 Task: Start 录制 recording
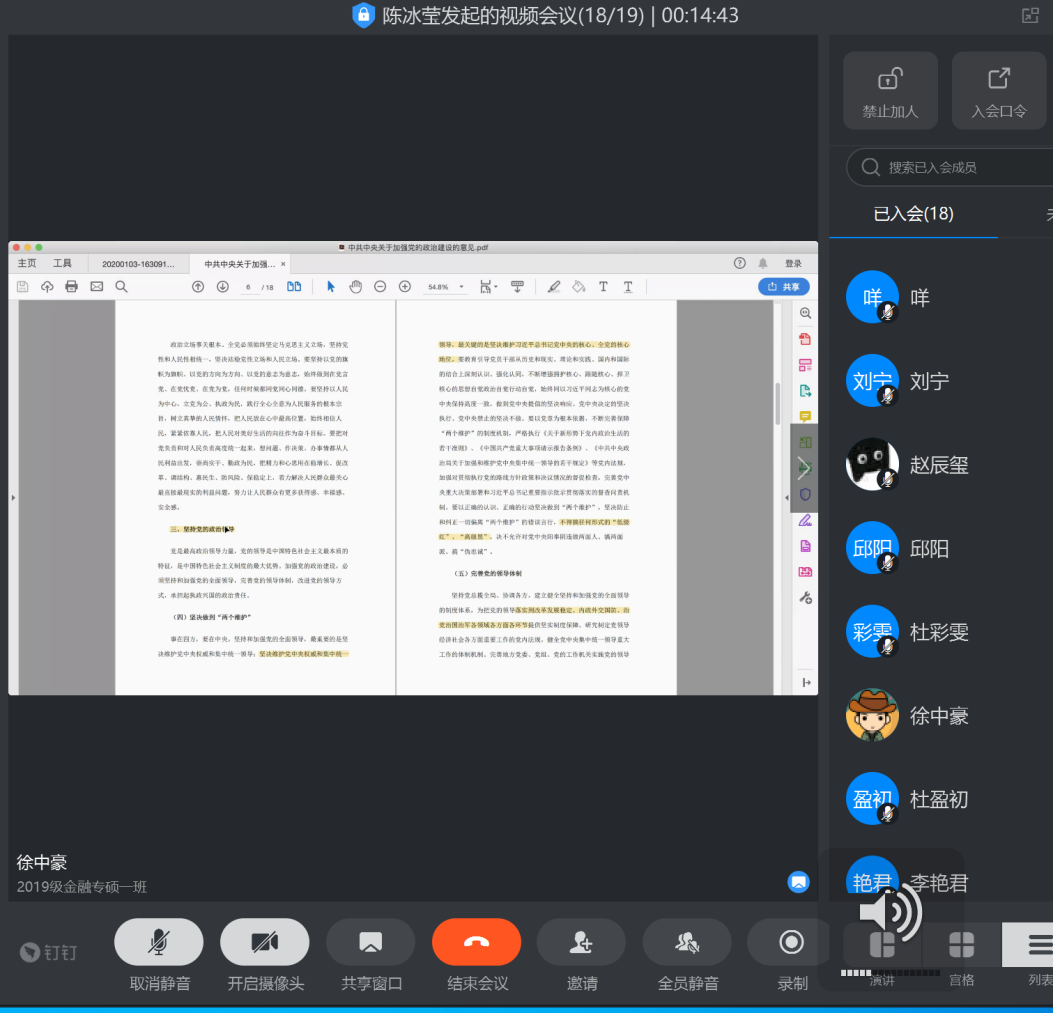792,942
